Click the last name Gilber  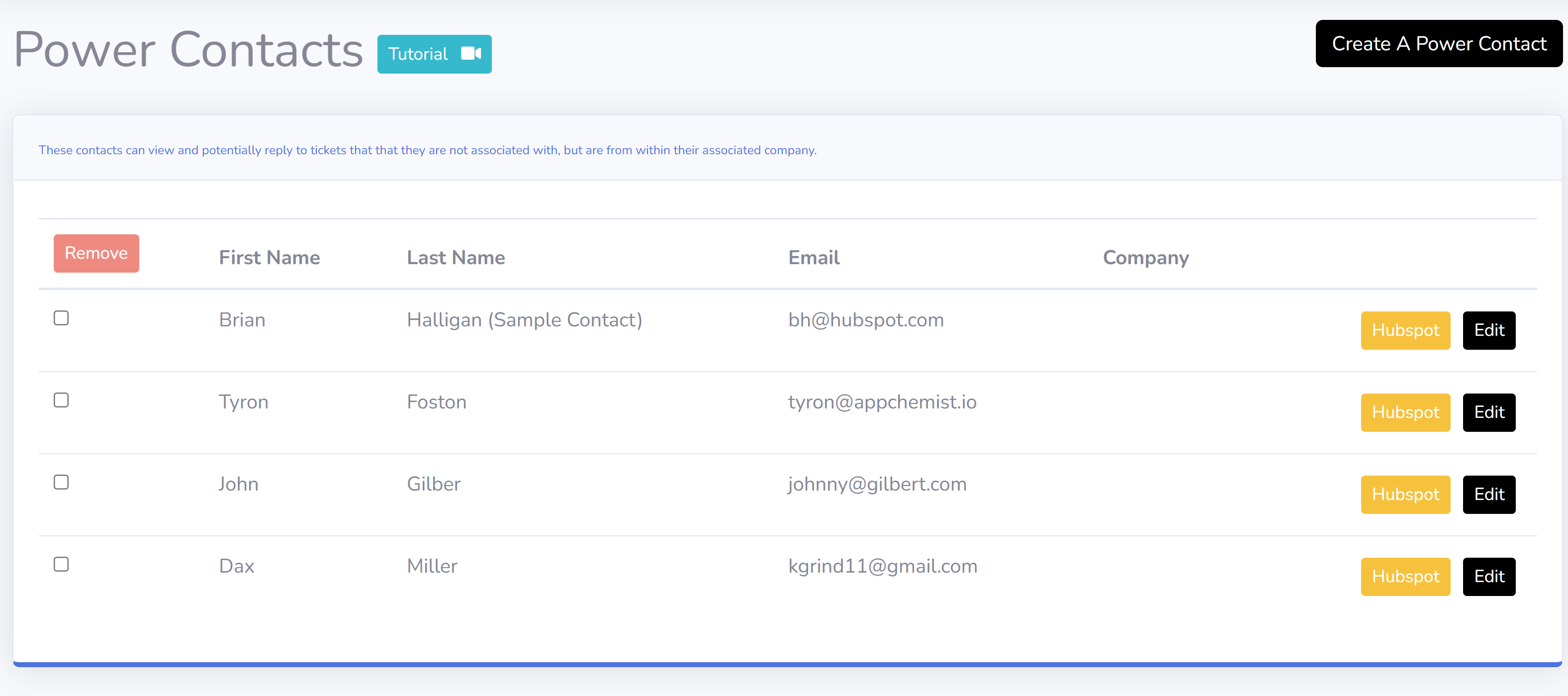(x=434, y=484)
